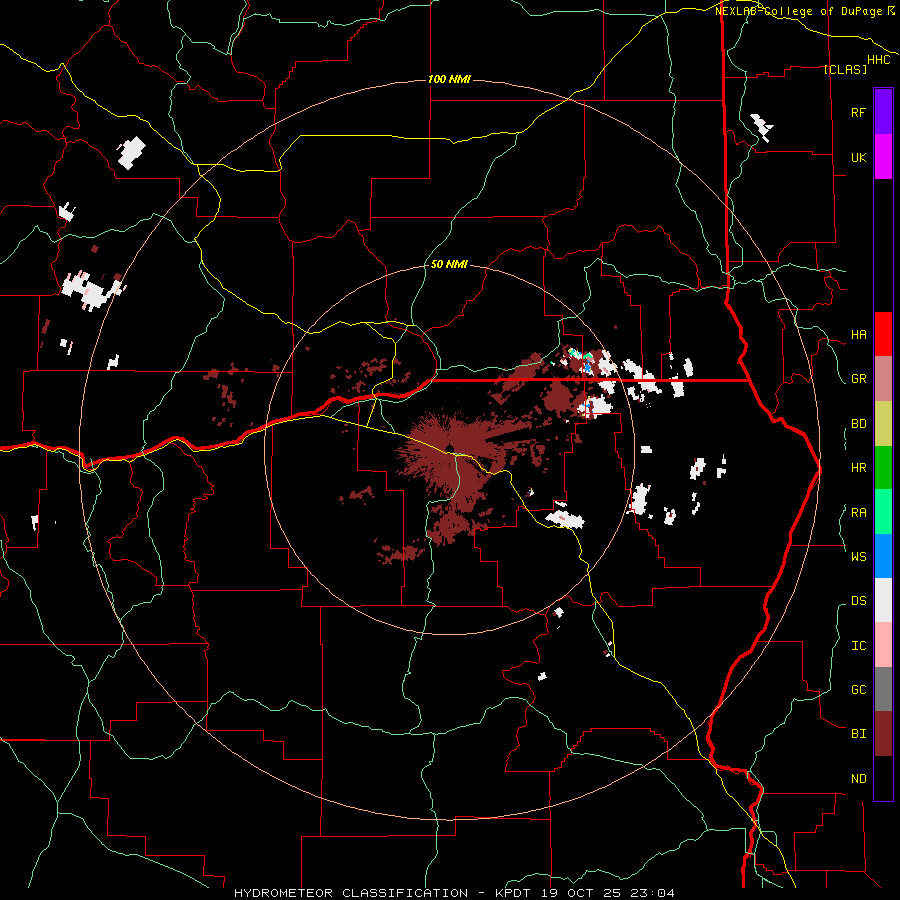Click the radar site center marker
This screenshot has height=900, width=900.
[x=449, y=448]
